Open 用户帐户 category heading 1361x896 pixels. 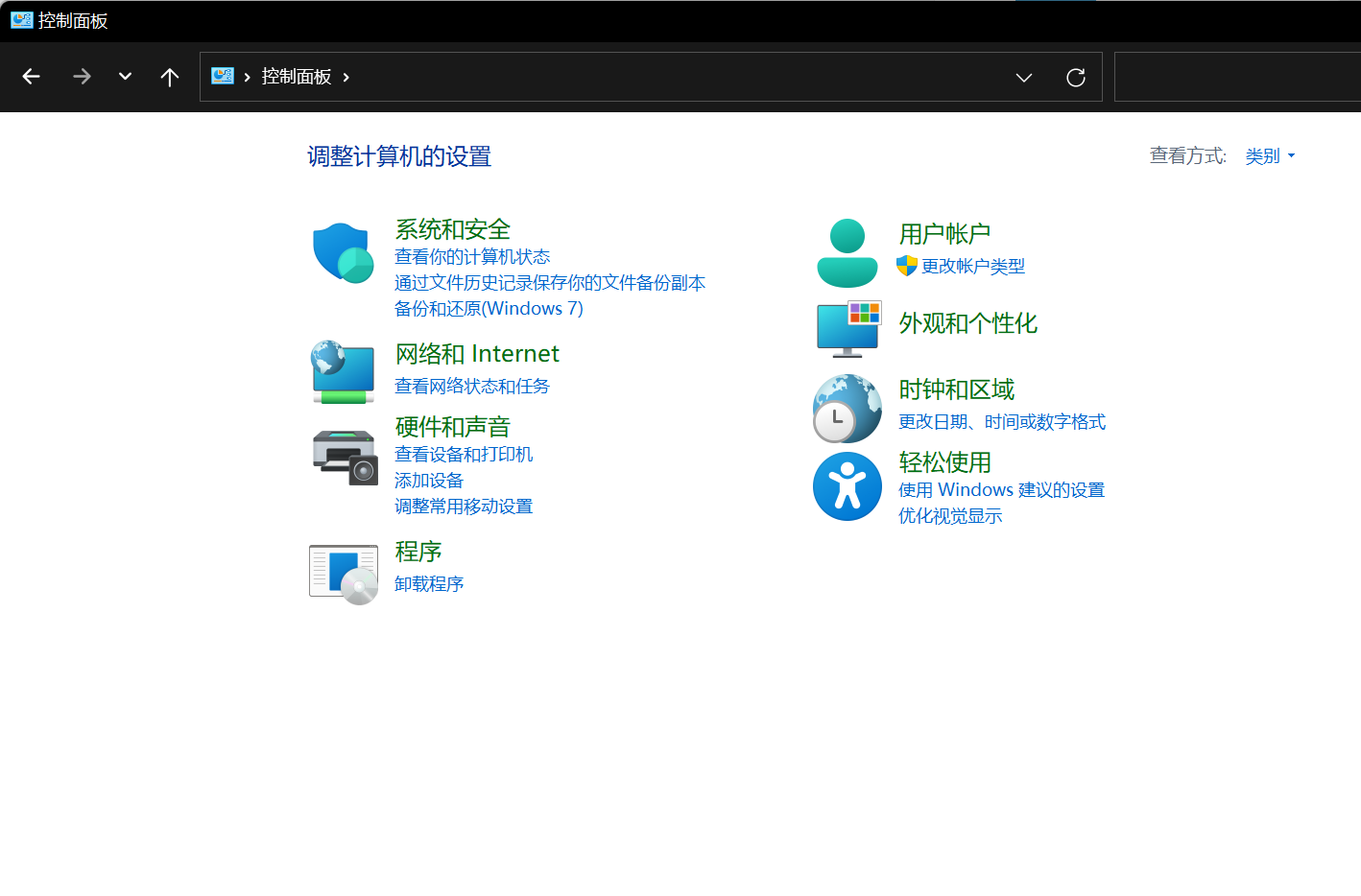click(x=944, y=234)
